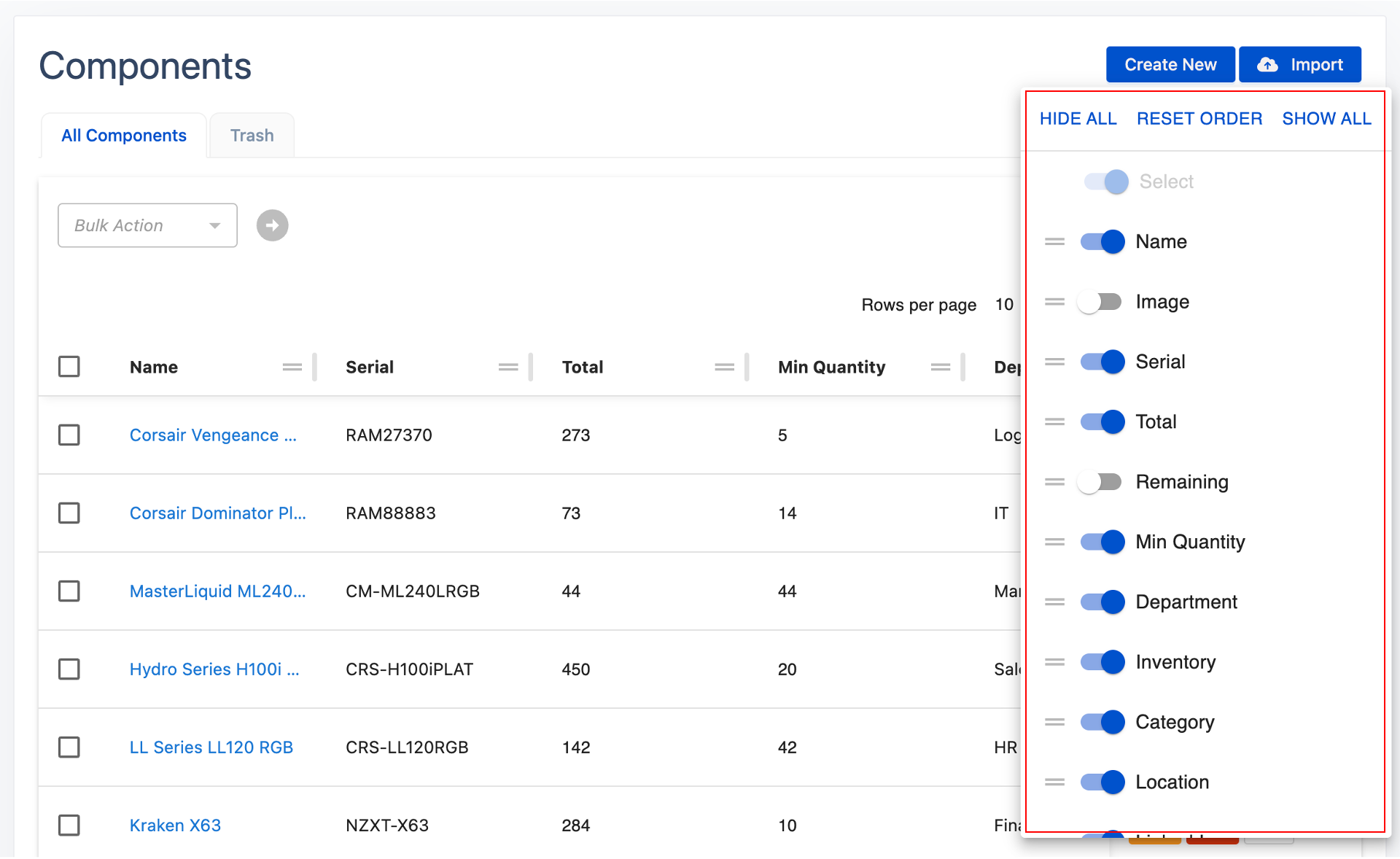Grab the drag handle beside Image toggle
The height and width of the screenshot is (859, 1400).
click(1054, 301)
